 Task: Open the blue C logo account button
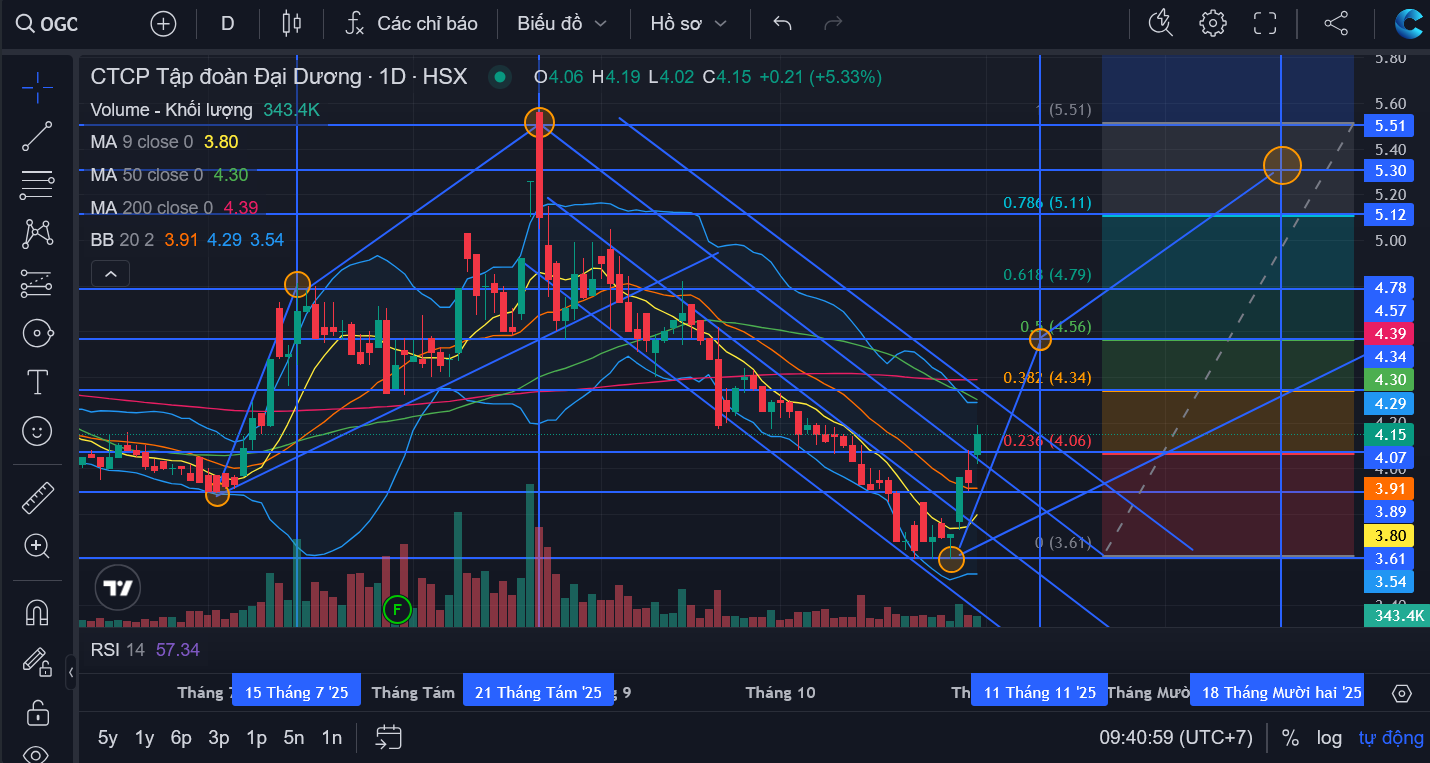[1409, 24]
